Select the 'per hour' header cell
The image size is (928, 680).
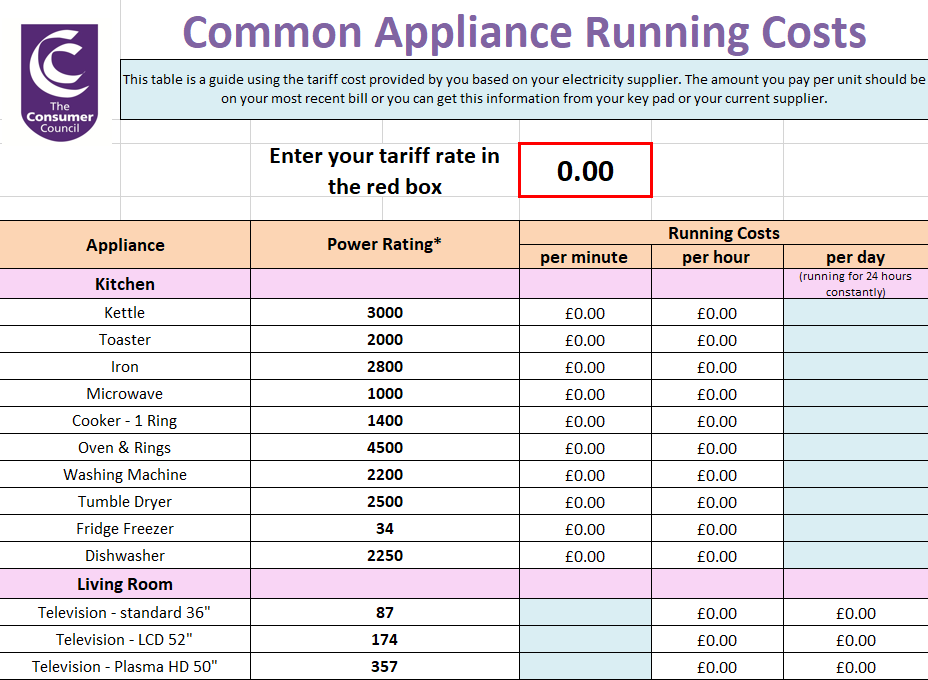tap(717, 257)
